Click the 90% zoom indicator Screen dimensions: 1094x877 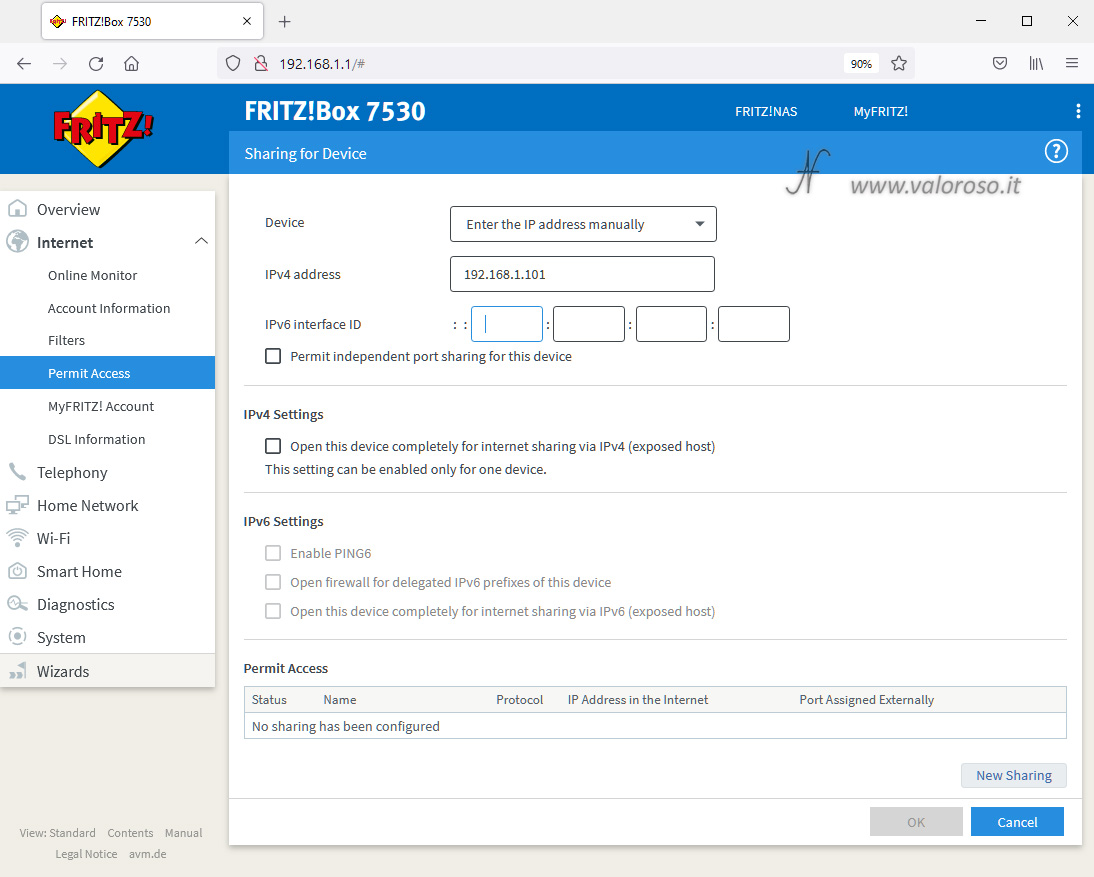(861, 63)
